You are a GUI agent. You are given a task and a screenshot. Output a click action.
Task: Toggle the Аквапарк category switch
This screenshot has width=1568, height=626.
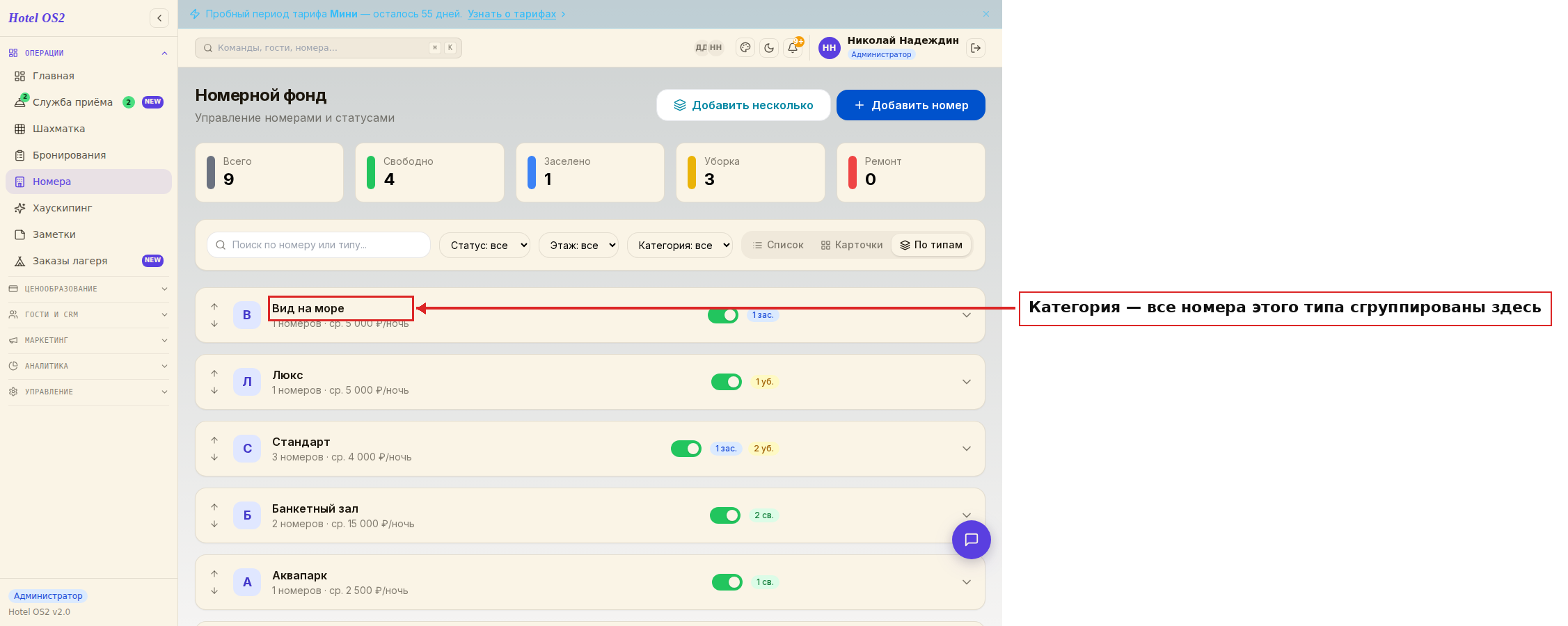tap(727, 582)
